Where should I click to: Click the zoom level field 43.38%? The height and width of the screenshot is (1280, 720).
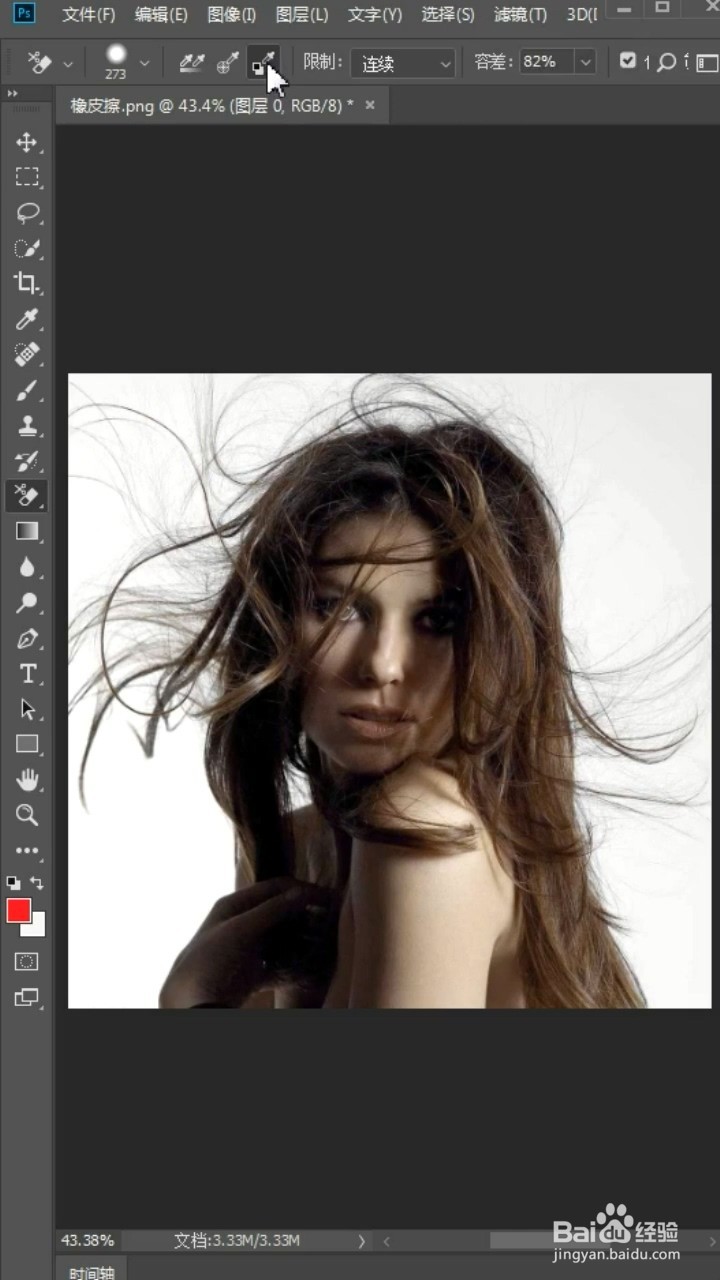(x=88, y=1240)
